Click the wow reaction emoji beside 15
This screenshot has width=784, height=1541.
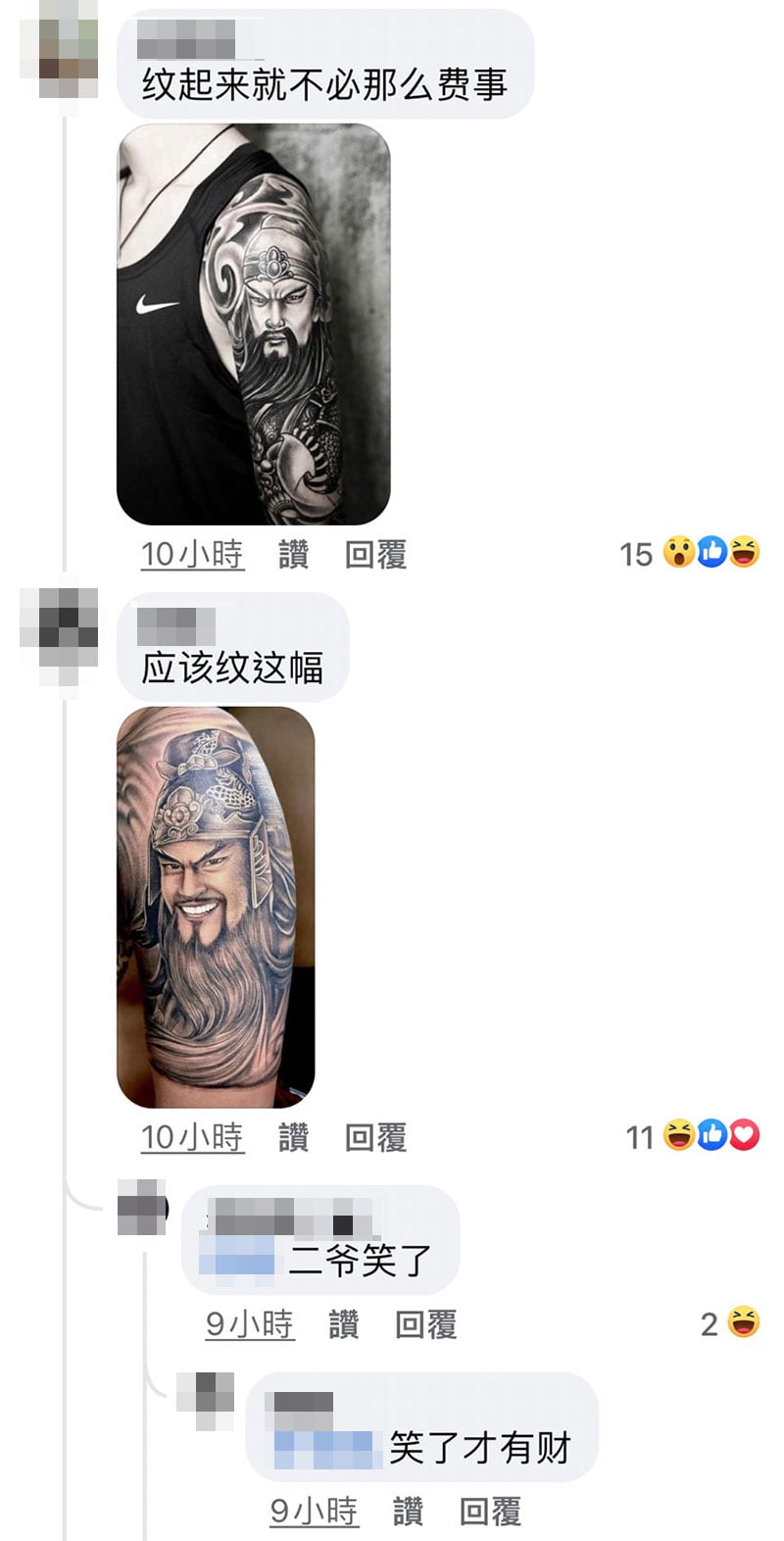pyautogui.click(x=678, y=553)
